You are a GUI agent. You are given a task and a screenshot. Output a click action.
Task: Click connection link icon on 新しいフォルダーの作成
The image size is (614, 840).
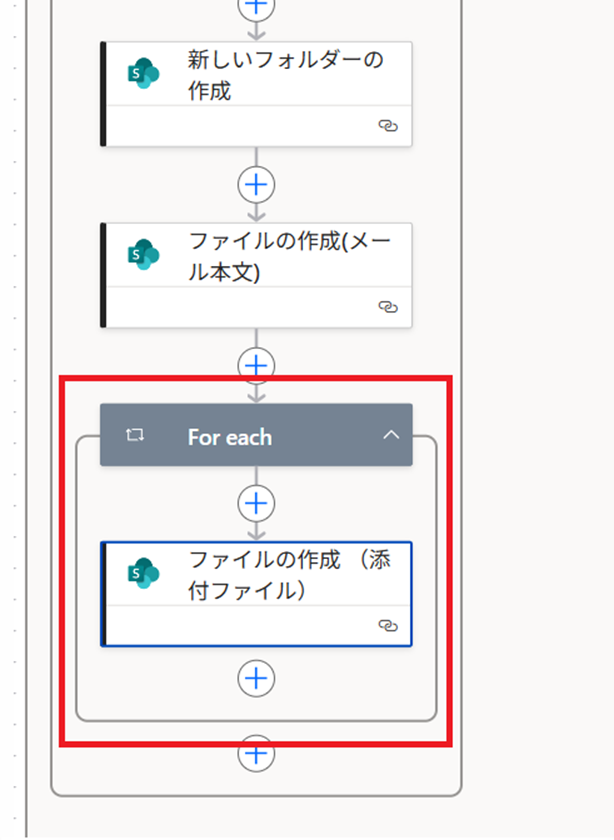388,126
